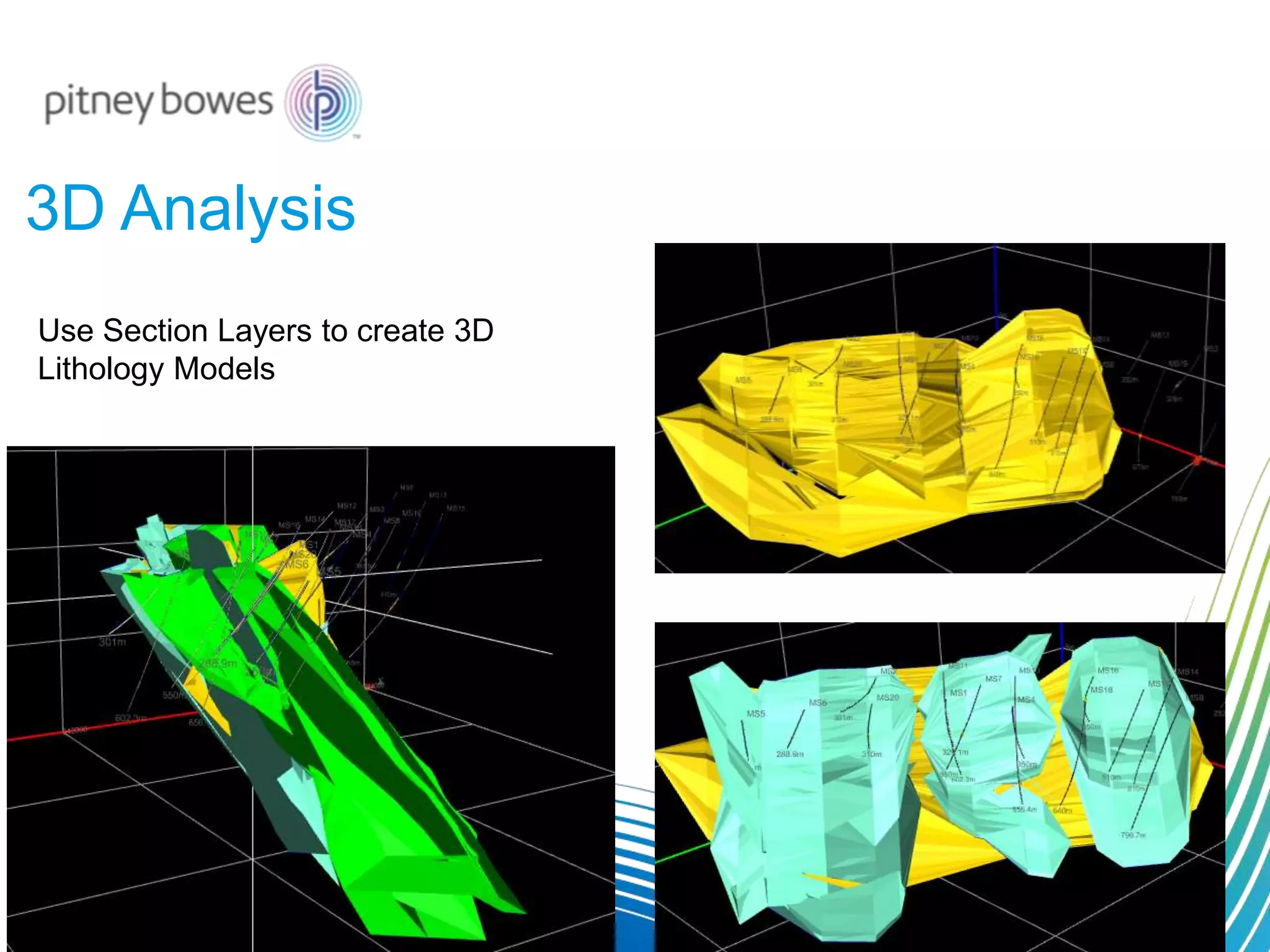1270x952 pixels.
Task: Click the Pitney Bowes circular logo emblem
Action: [323, 102]
